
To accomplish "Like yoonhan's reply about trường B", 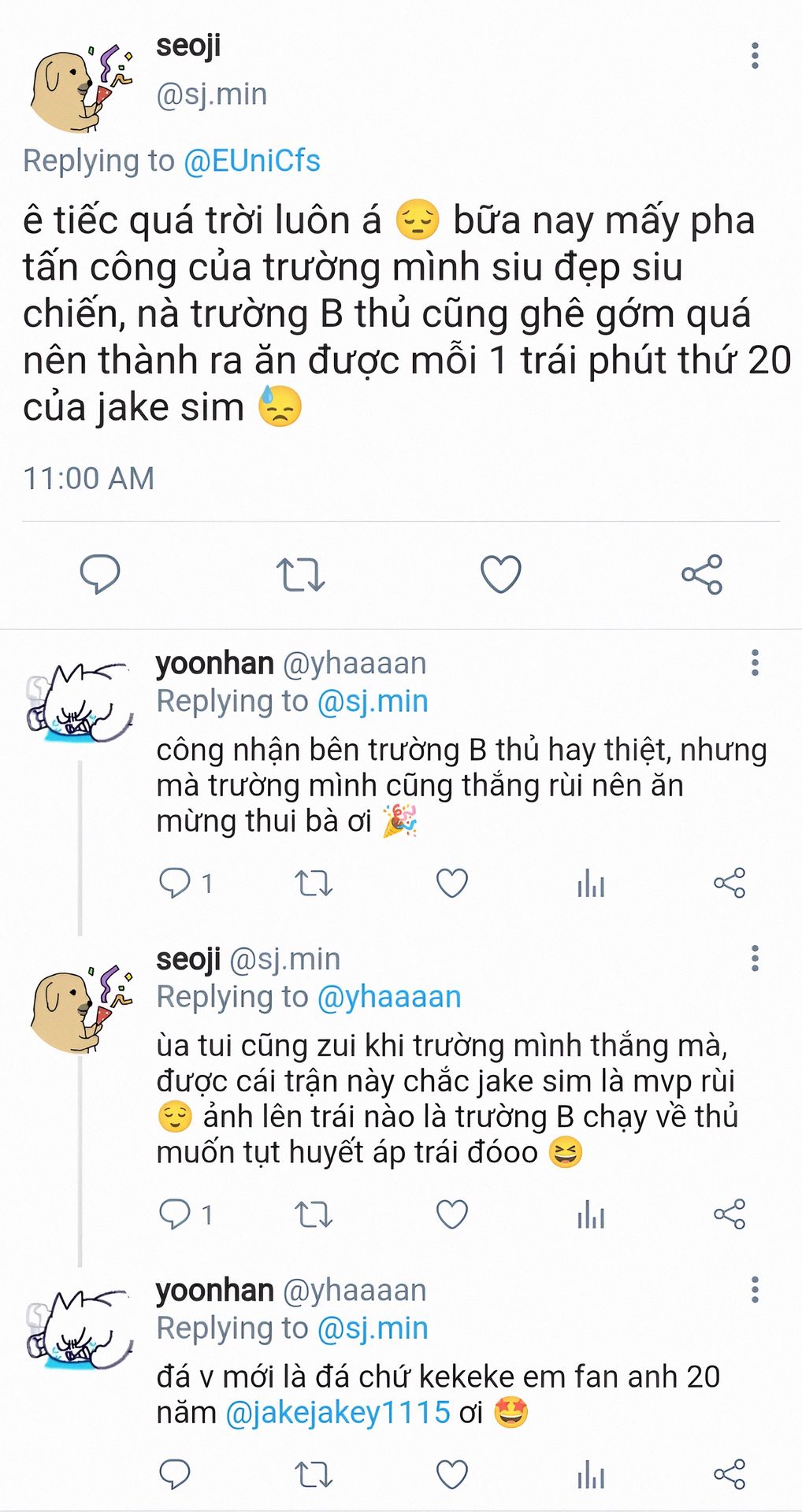I will pyautogui.click(x=452, y=884).
